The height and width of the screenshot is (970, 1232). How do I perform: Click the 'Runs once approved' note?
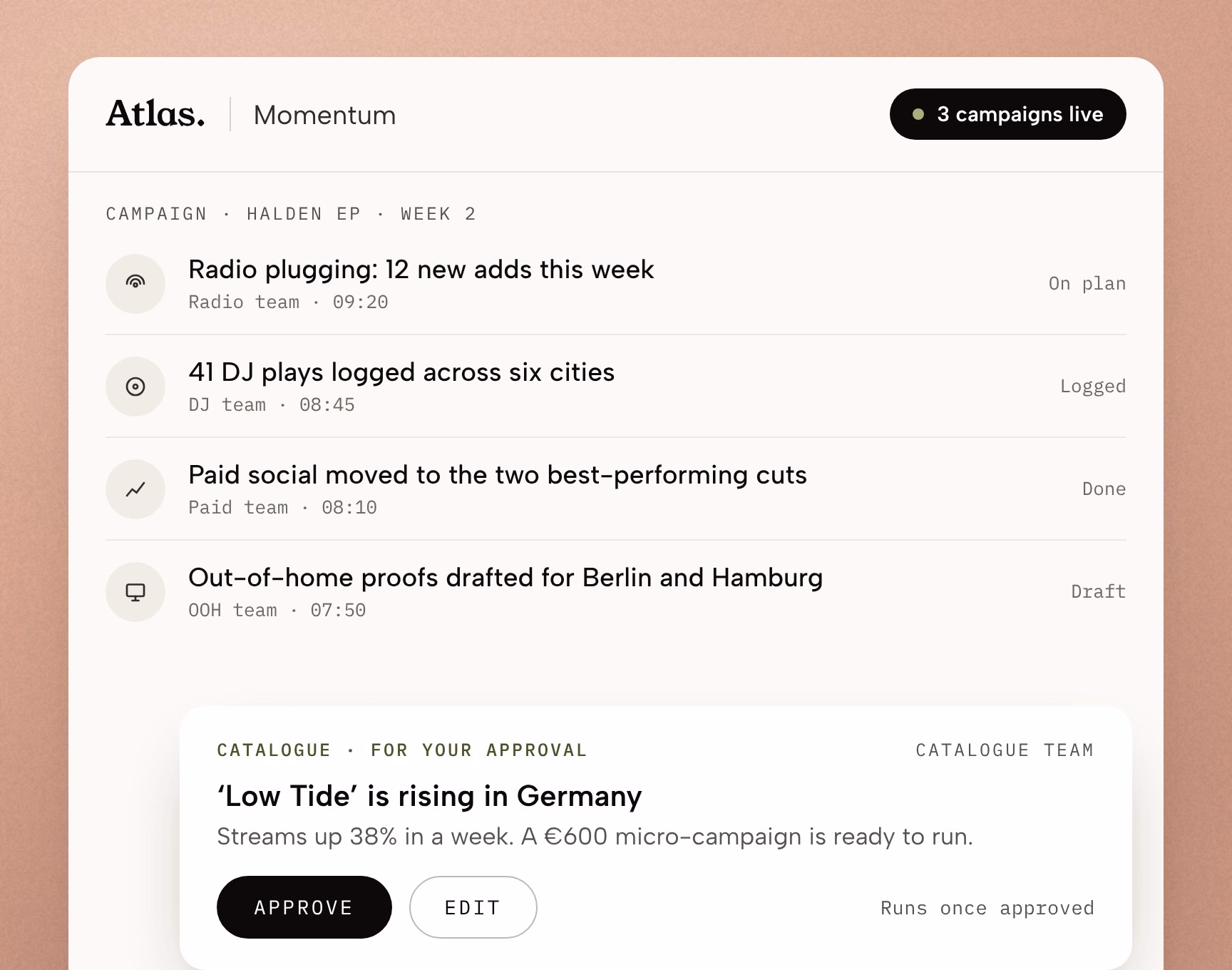click(987, 908)
